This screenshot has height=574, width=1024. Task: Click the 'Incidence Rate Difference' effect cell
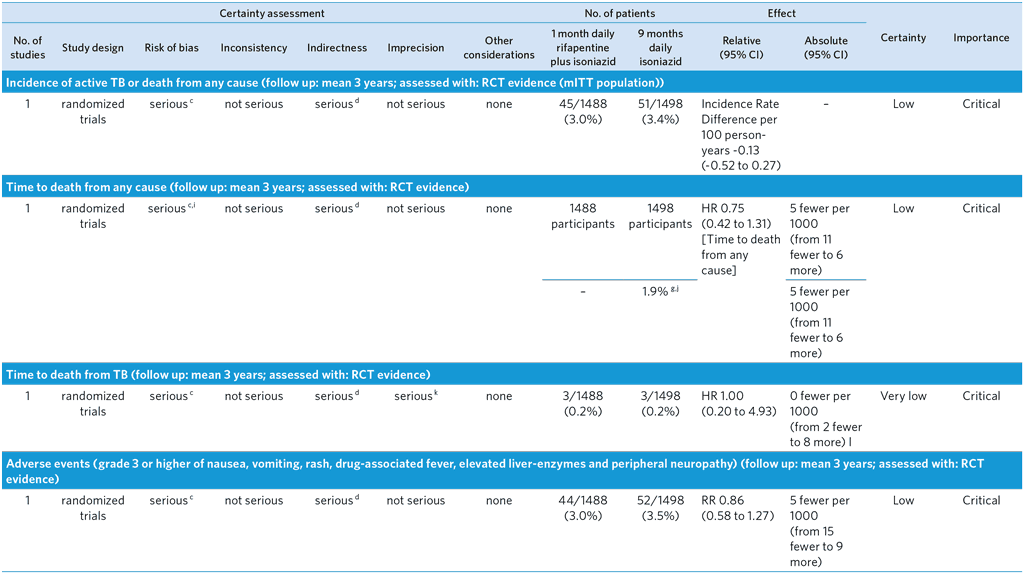click(x=741, y=134)
